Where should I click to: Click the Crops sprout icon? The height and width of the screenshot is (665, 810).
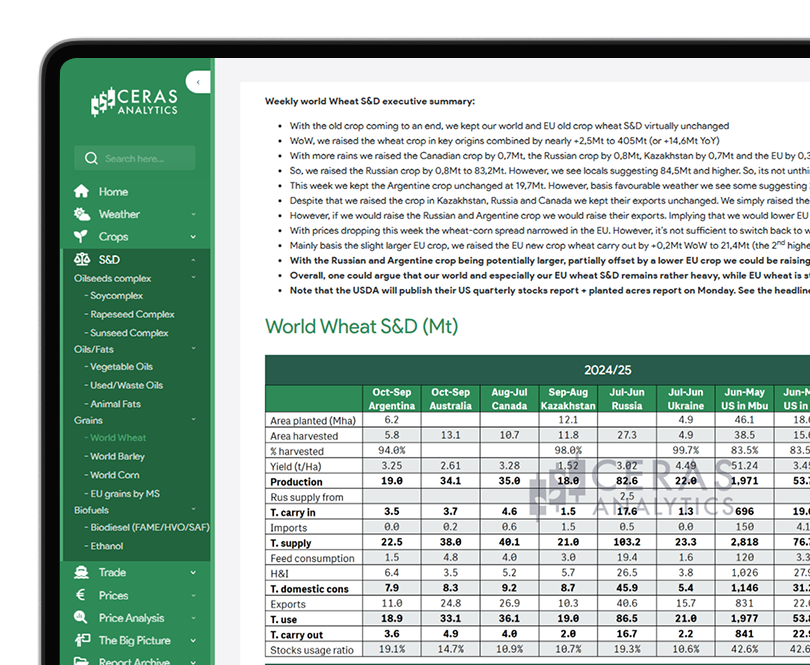click(x=81, y=237)
